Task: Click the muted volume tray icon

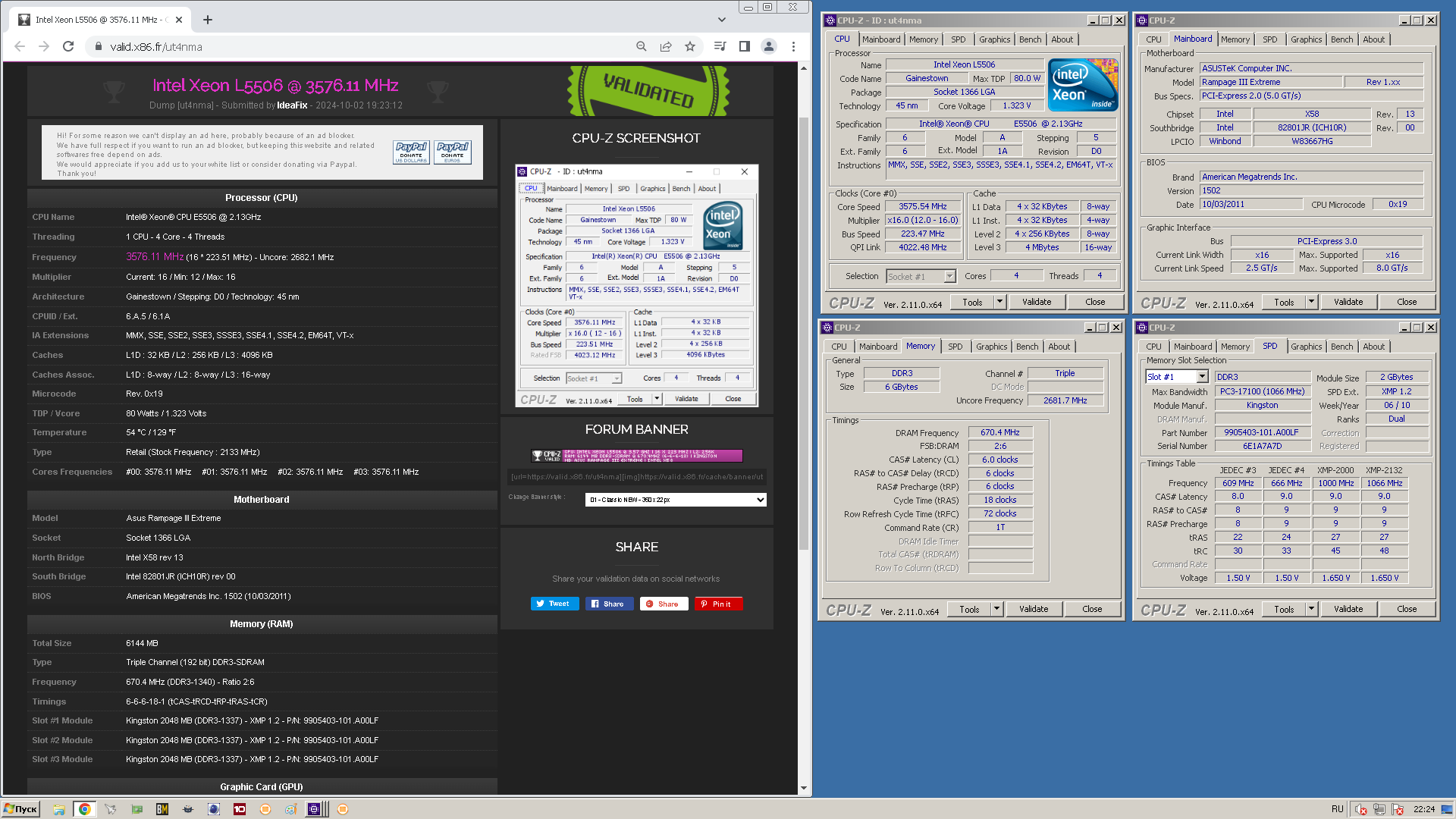Action: 1361,809
